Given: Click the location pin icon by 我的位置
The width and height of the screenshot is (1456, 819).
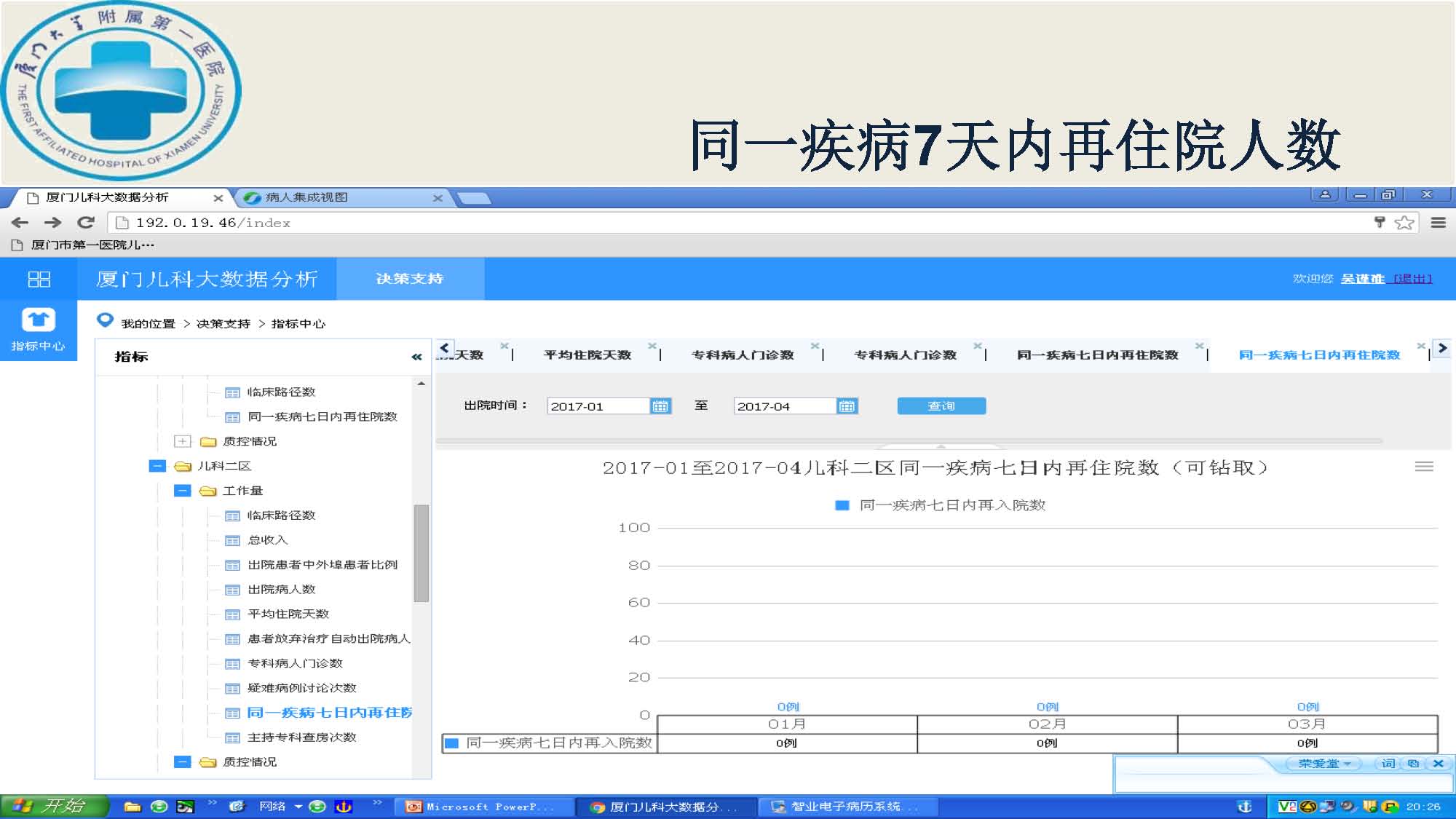Looking at the screenshot, I should (x=105, y=320).
